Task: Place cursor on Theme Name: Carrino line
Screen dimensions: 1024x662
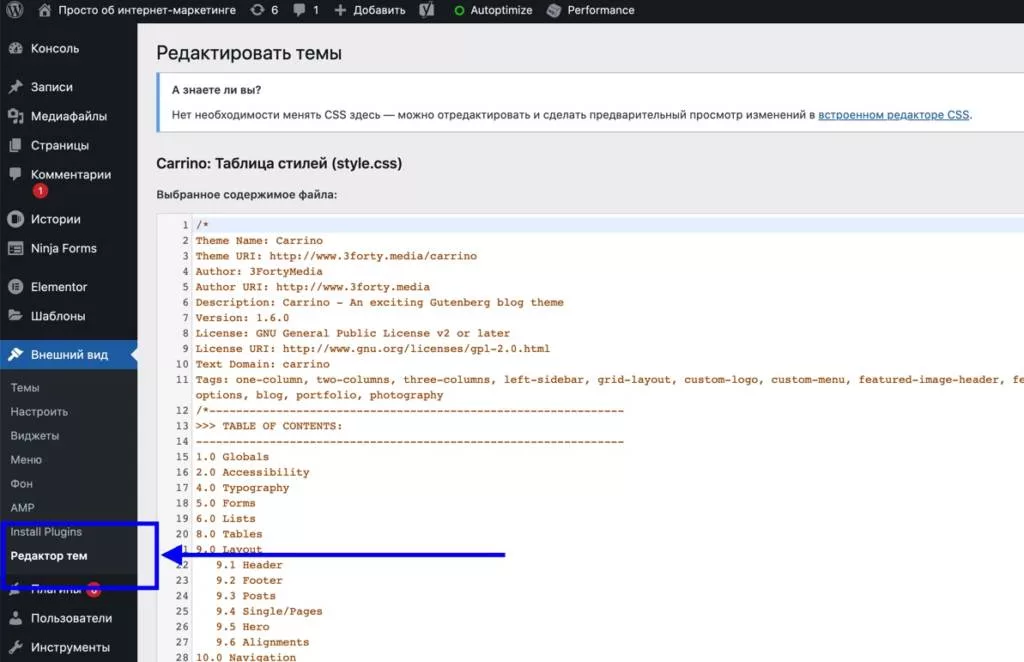Action: [x=259, y=241]
